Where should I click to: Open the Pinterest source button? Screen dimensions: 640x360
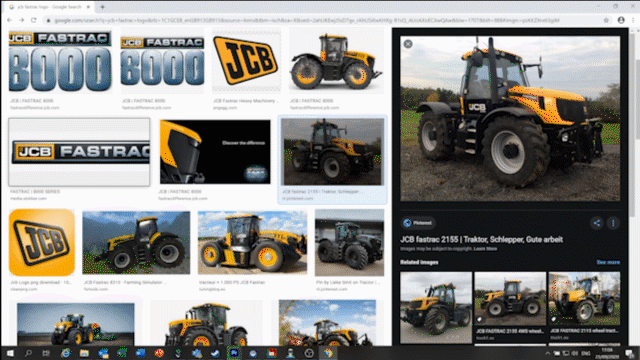click(x=418, y=223)
